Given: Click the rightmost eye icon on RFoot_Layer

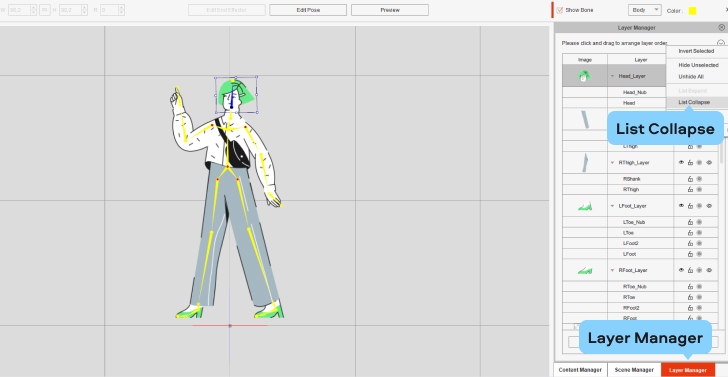Looking at the screenshot, I should (709, 270).
